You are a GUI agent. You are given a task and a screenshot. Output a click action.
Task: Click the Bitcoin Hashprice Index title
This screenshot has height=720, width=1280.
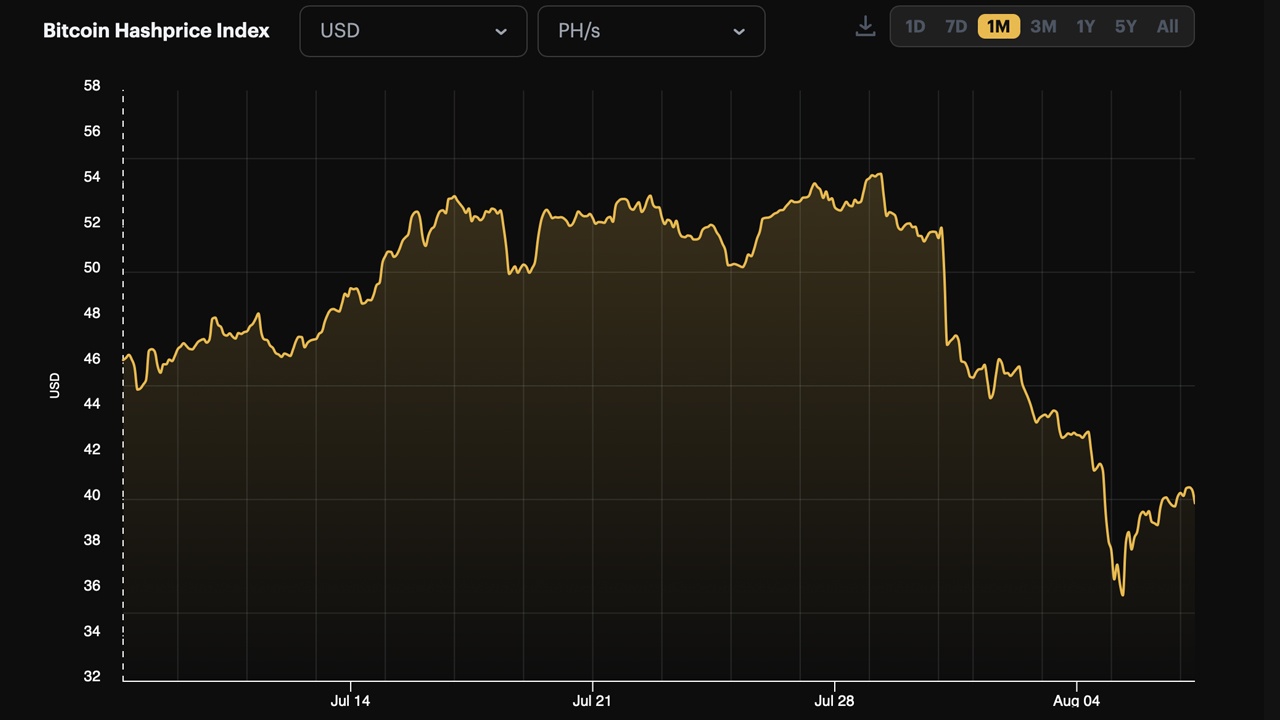pos(156,30)
